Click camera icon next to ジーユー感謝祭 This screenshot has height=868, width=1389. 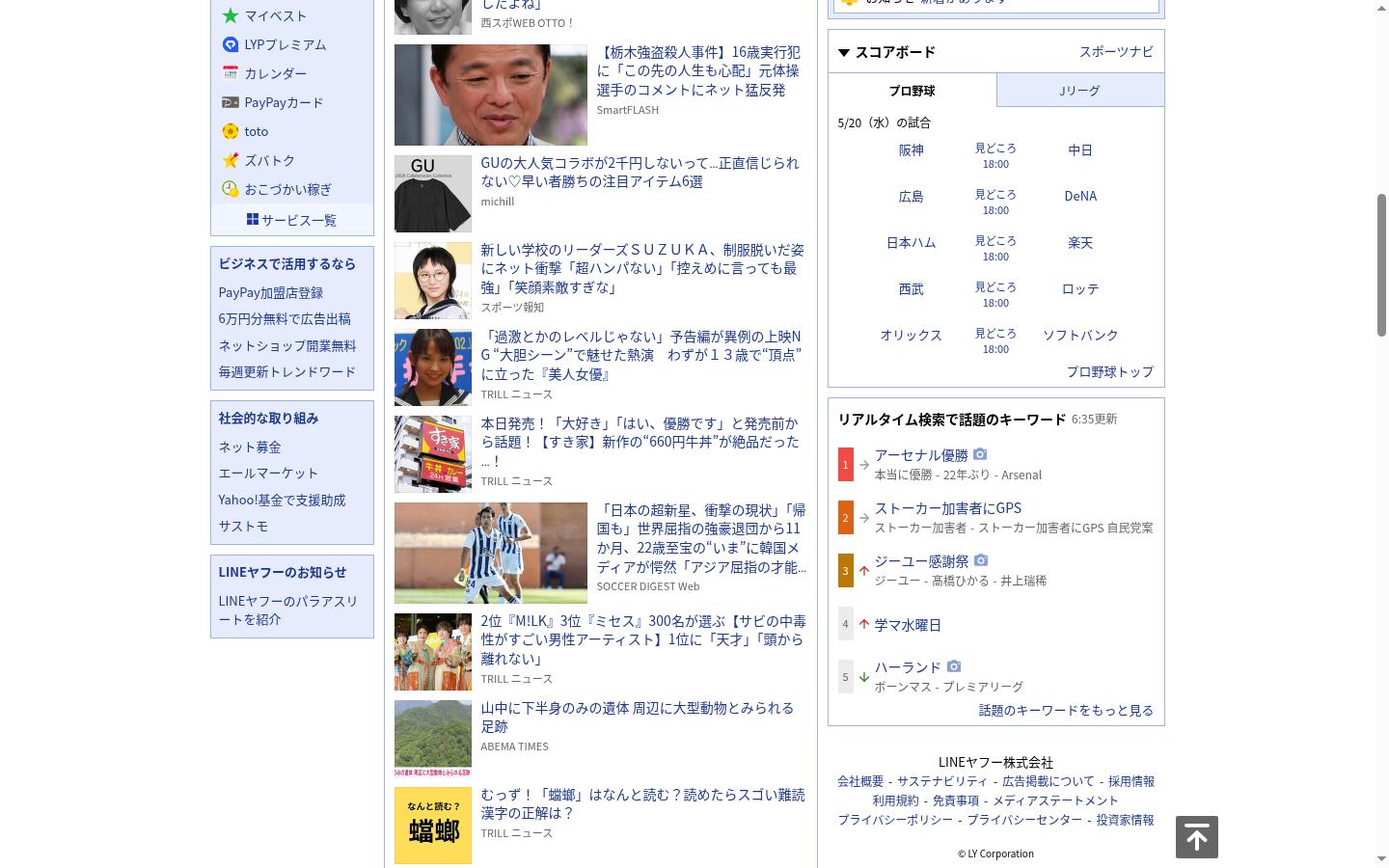pos(981,560)
